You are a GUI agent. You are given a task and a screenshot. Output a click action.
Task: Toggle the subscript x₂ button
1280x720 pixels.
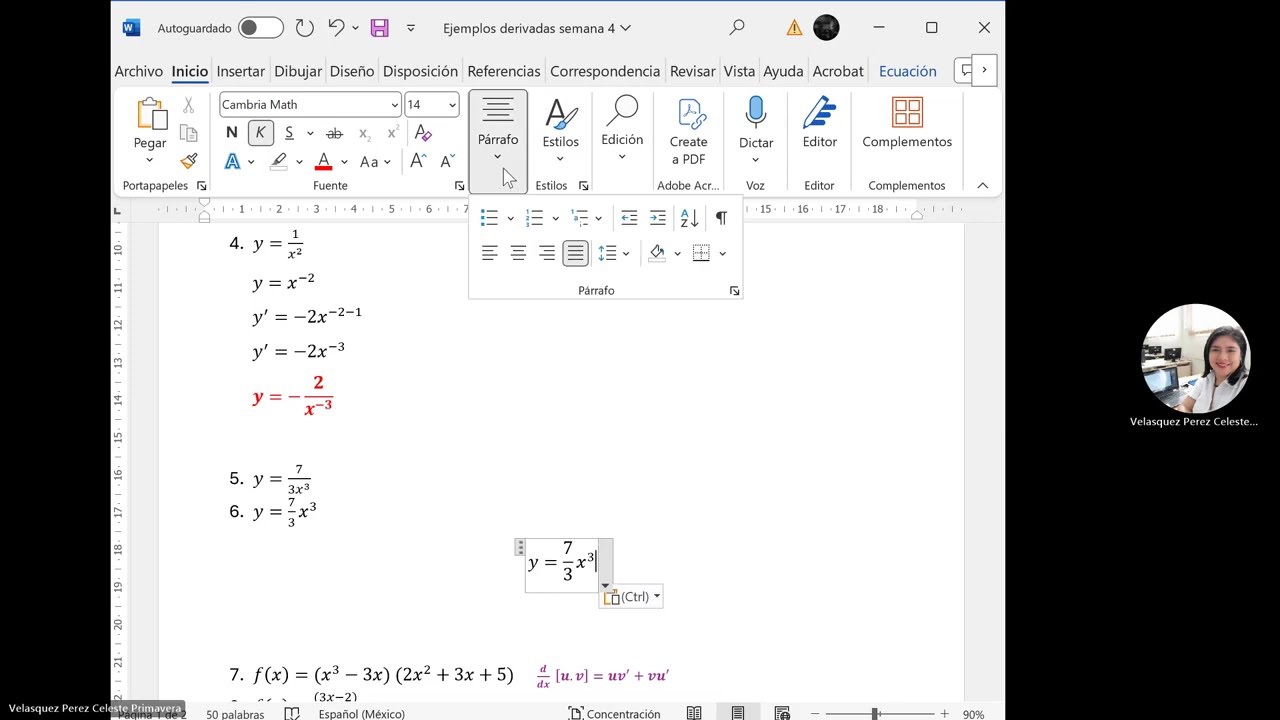(364, 133)
